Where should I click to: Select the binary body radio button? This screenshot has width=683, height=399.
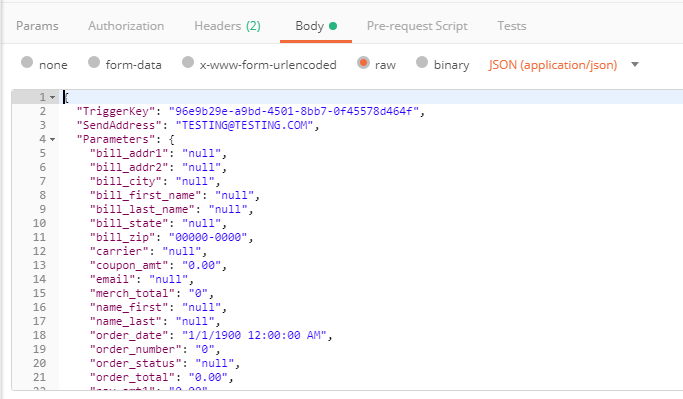(x=422, y=62)
